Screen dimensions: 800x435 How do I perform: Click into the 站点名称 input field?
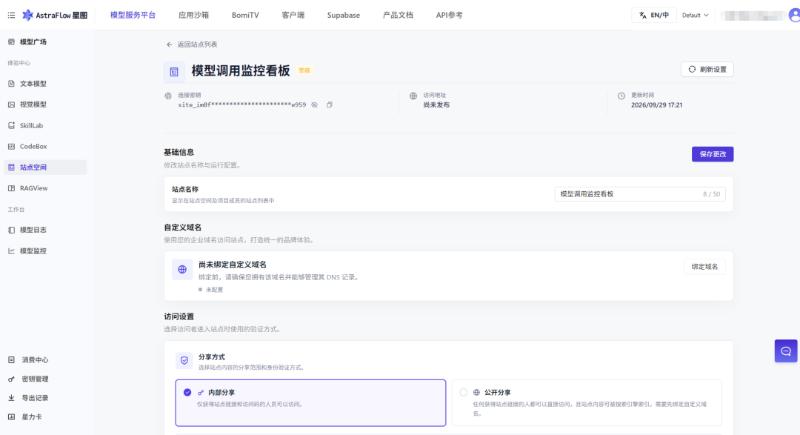tap(640, 194)
